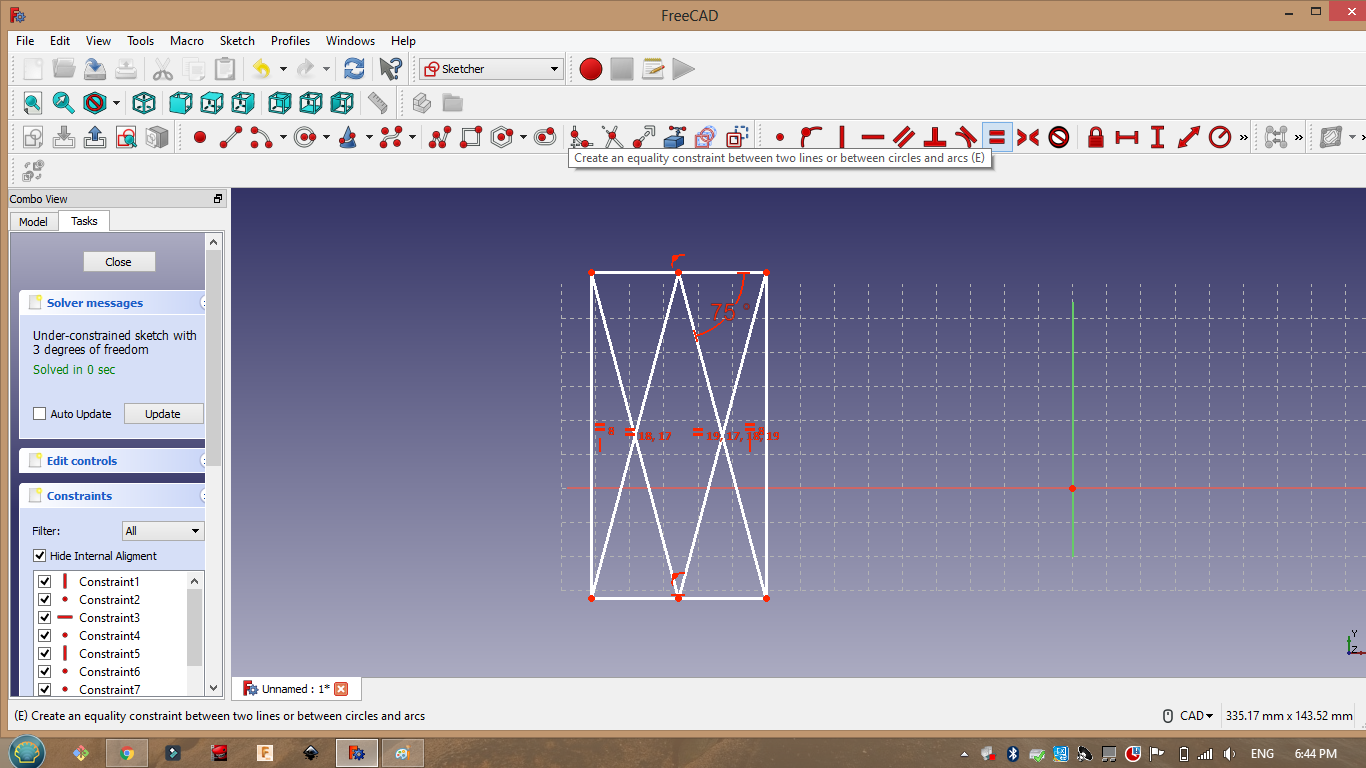Select the symmetry constraint tool
The width and height of the screenshot is (1366, 768).
coord(1027,137)
